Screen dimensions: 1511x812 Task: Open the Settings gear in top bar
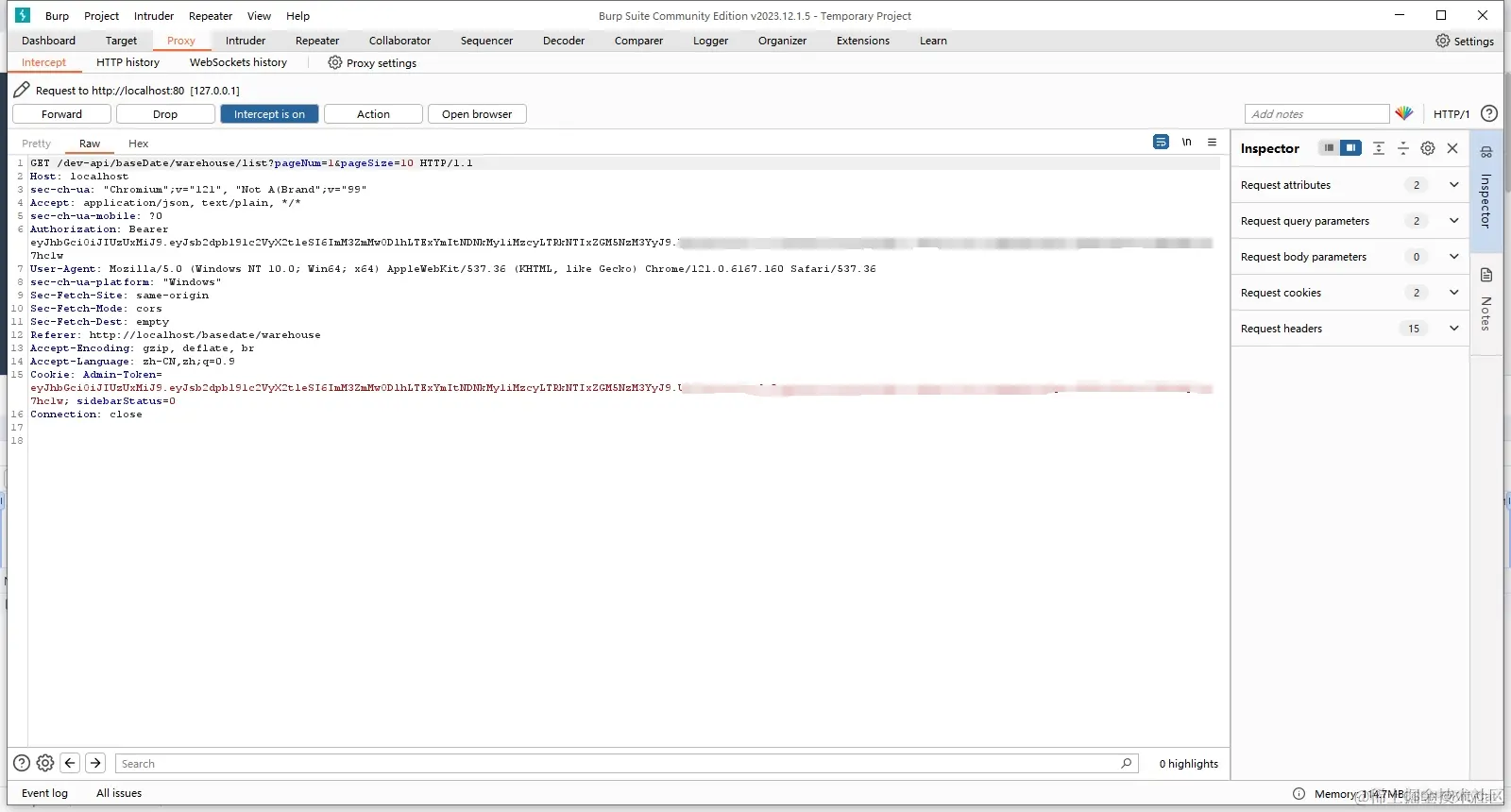tap(1465, 41)
